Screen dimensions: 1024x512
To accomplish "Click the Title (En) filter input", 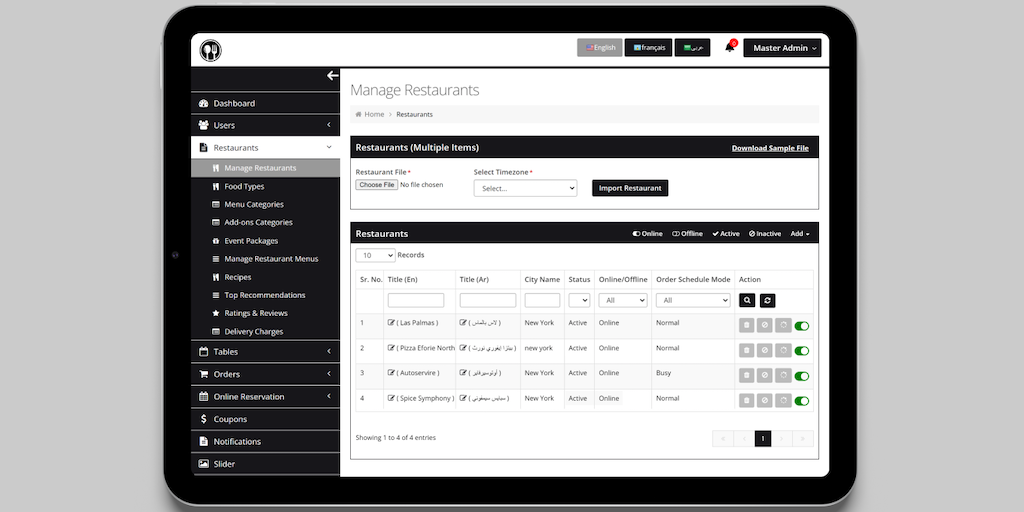I will [x=415, y=300].
